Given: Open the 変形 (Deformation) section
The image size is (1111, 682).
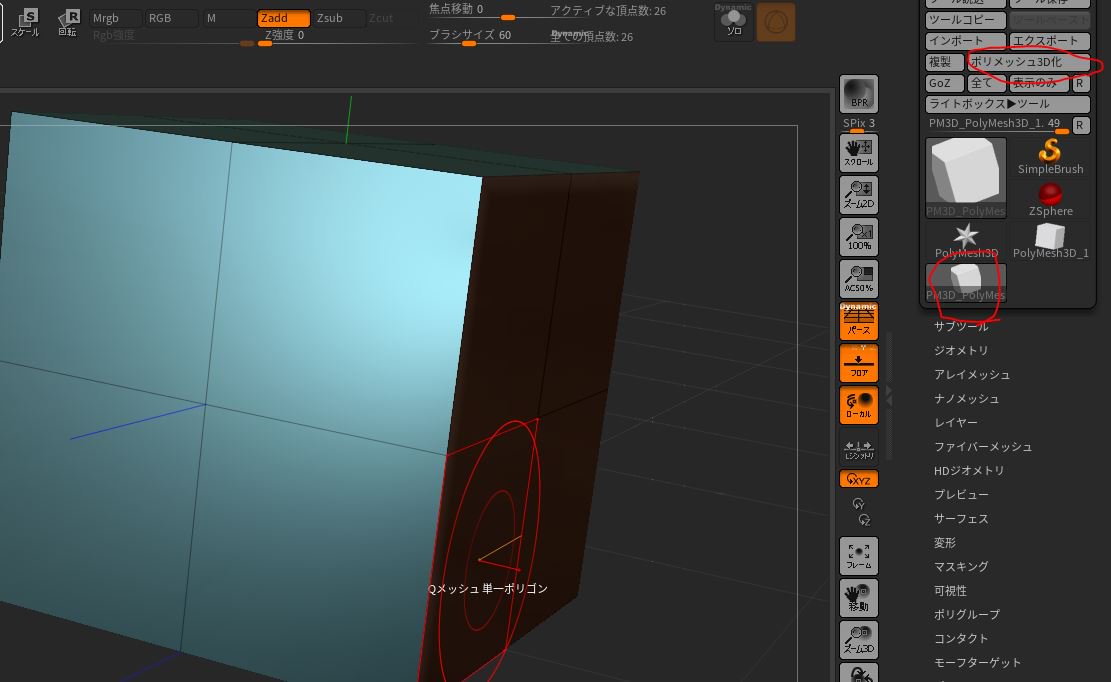Looking at the screenshot, I should [944, 542].
